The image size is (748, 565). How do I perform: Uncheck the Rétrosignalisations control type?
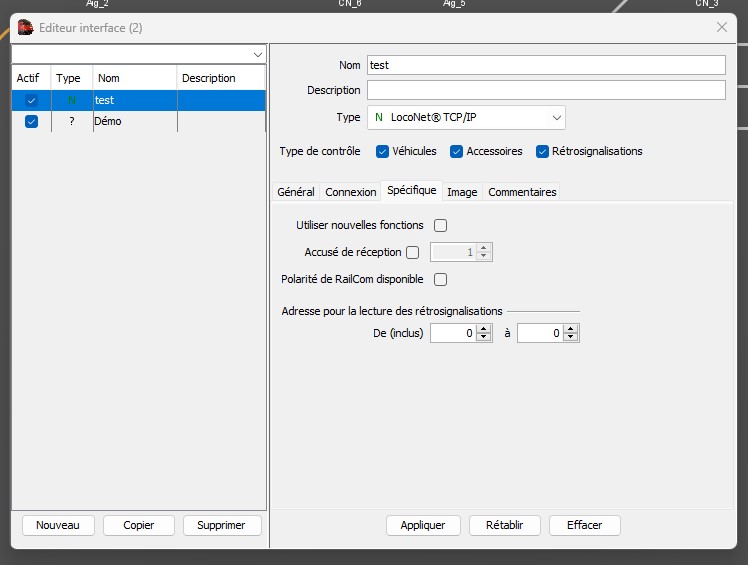coord(542,151)
